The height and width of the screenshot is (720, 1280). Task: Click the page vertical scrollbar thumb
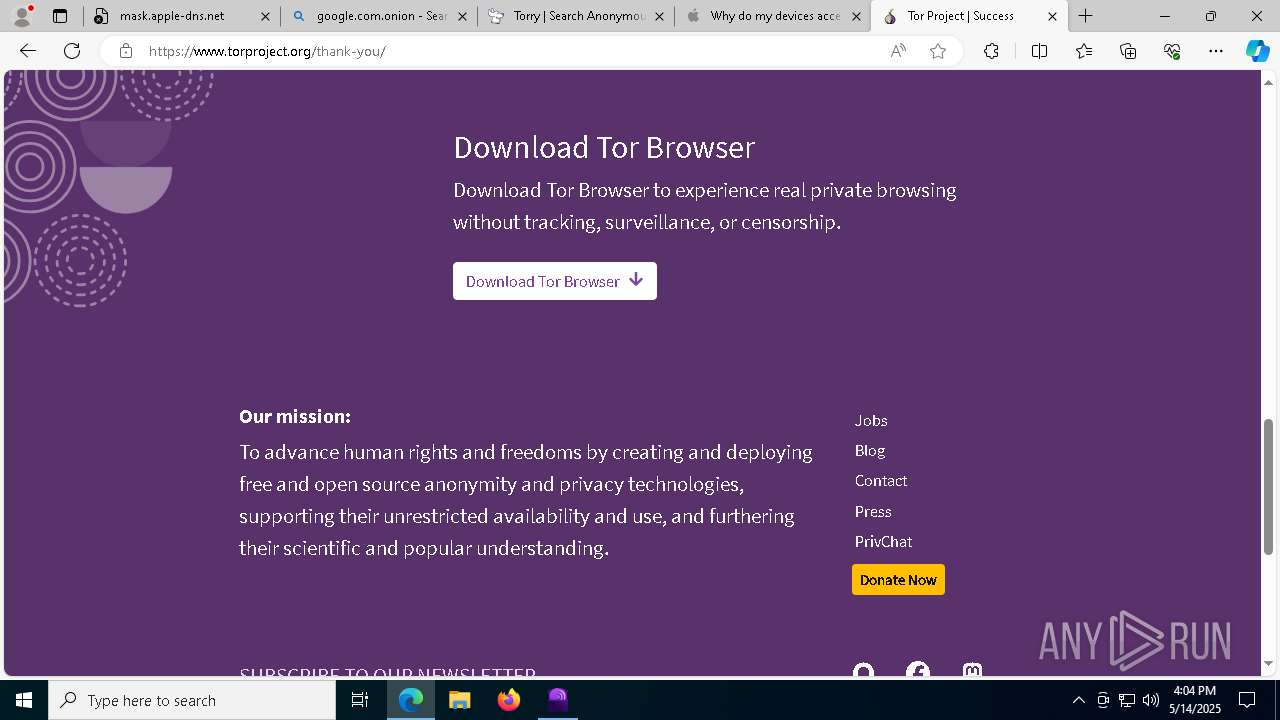pyautogui.click(x=1268, y=486)
